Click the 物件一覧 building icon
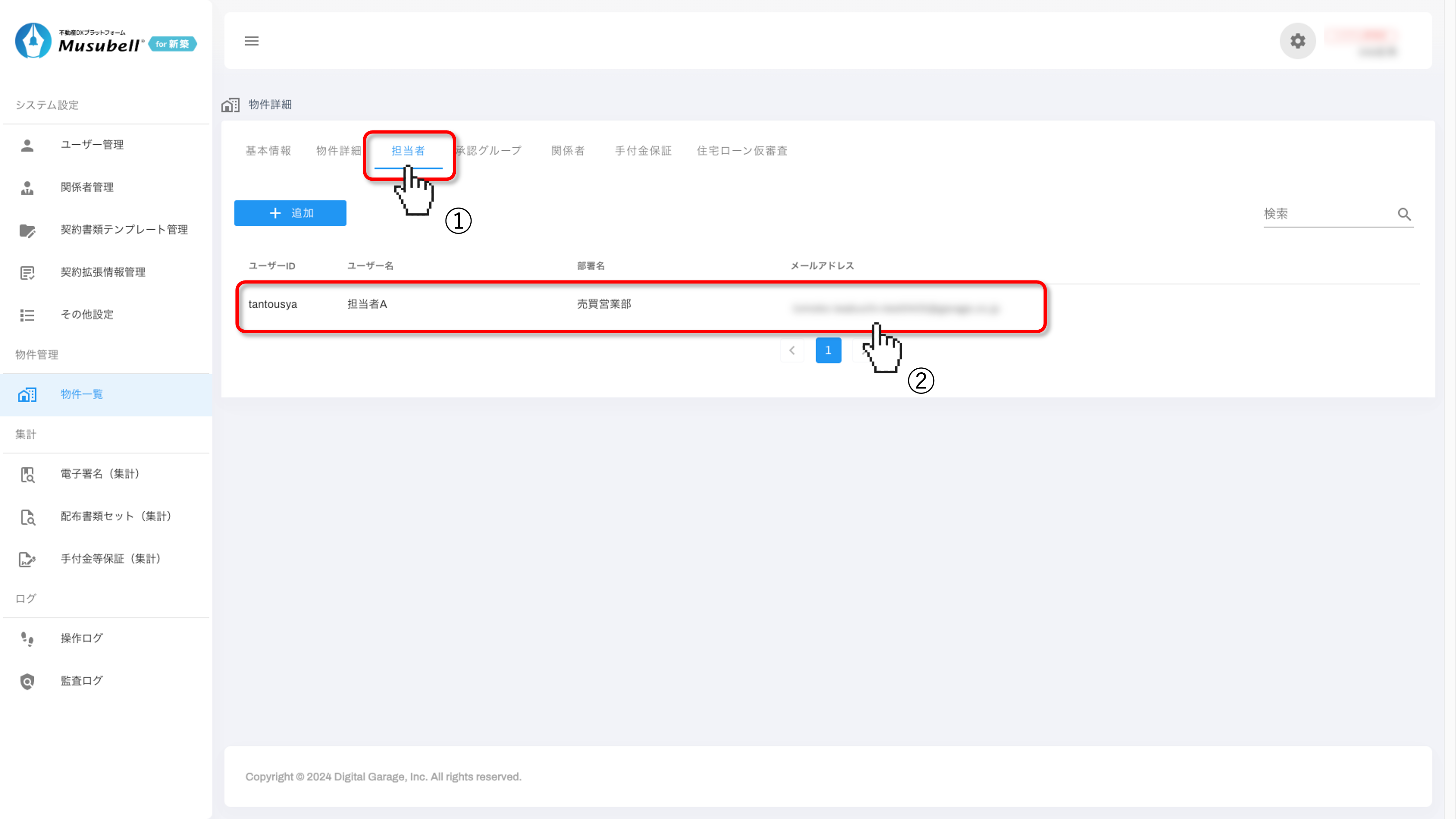This screenshot has height=819, width=1456. click(27, 394)
